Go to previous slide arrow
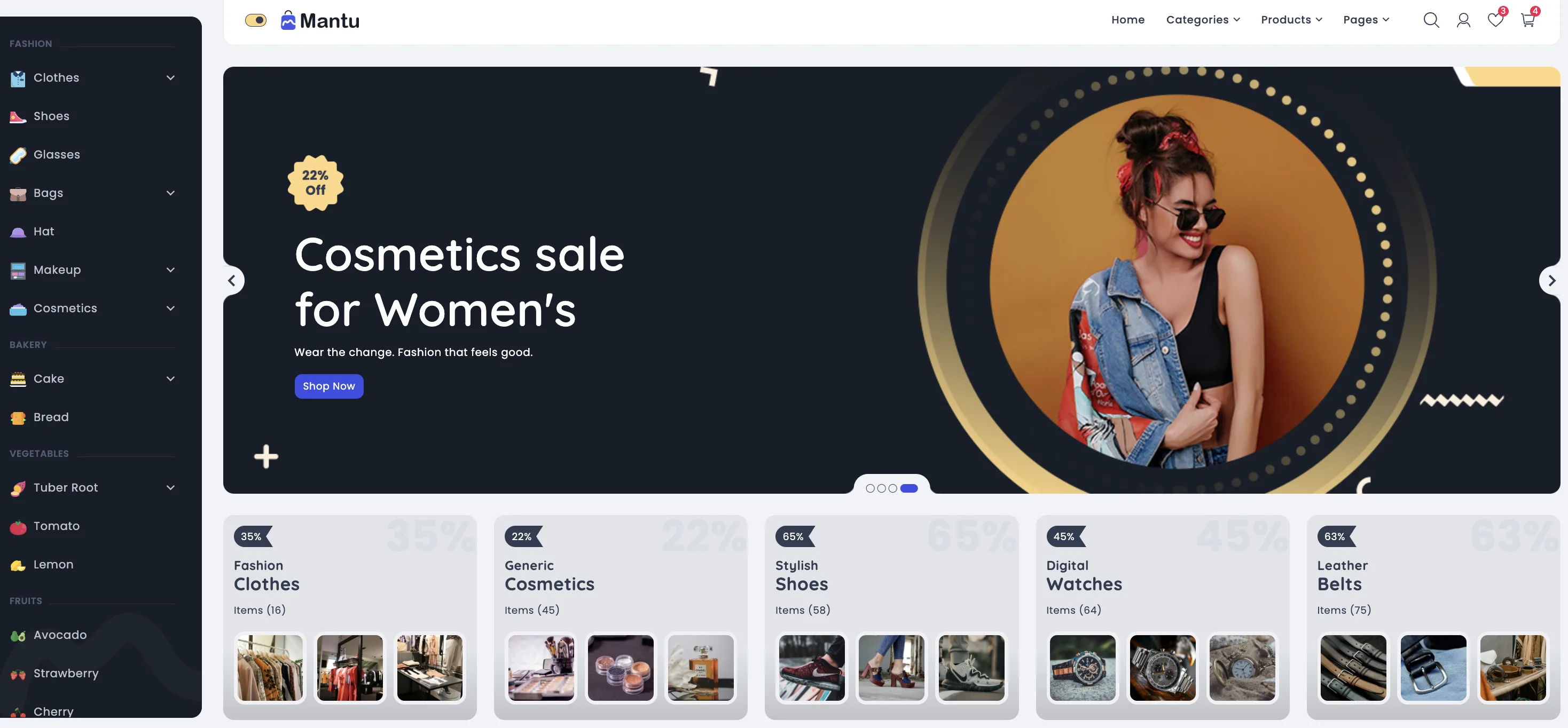 click(232, 280)
